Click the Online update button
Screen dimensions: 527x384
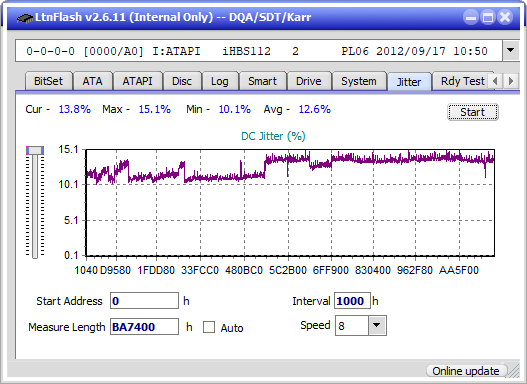coord(466,371)
